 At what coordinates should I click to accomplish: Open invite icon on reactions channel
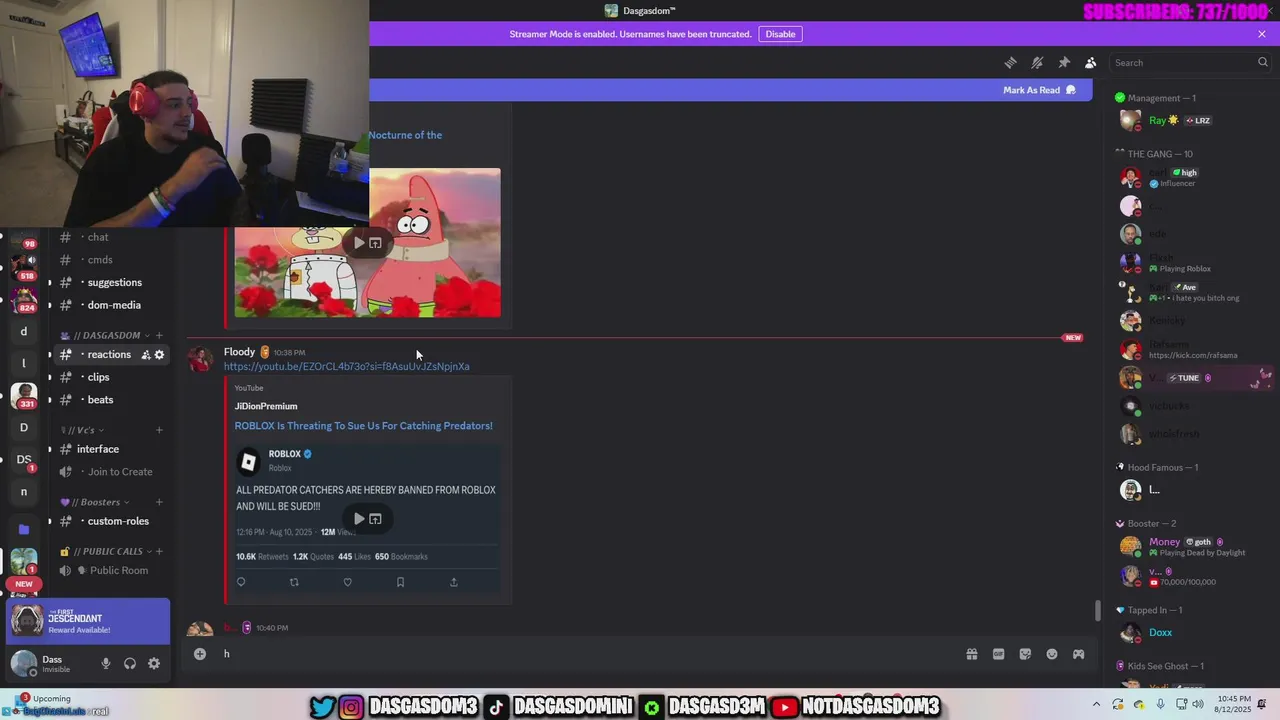click(146, 355)
